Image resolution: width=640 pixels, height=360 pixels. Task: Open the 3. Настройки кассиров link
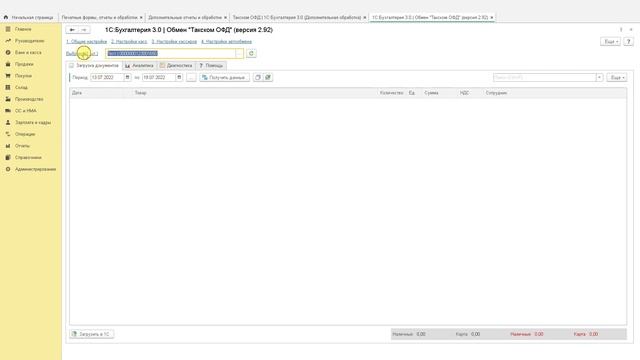[174, 42]
